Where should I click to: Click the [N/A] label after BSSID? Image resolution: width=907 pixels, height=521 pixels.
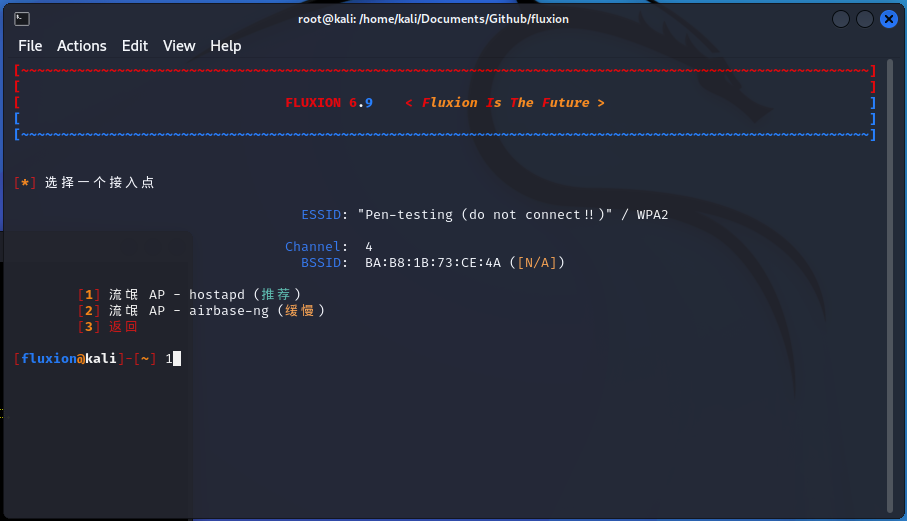(537, 263)
